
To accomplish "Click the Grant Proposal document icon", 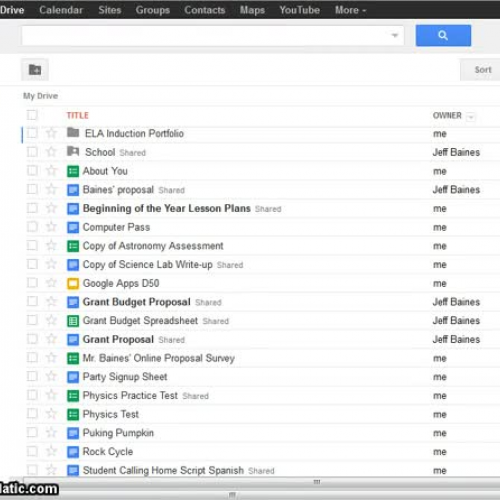I will pos(73,340).
